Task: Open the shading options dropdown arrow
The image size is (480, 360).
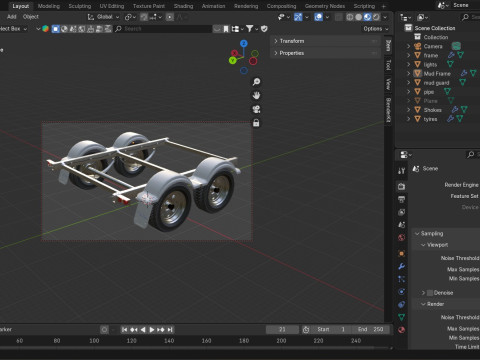Action: point(385,17)
